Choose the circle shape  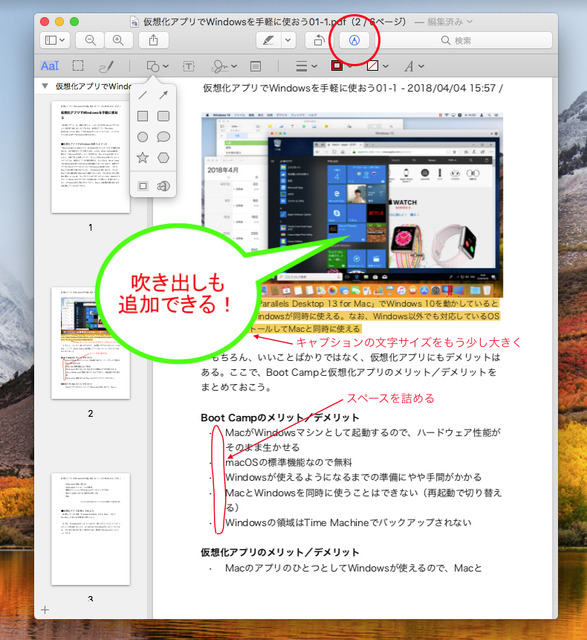pyautogui.click(x=142, y=137)
